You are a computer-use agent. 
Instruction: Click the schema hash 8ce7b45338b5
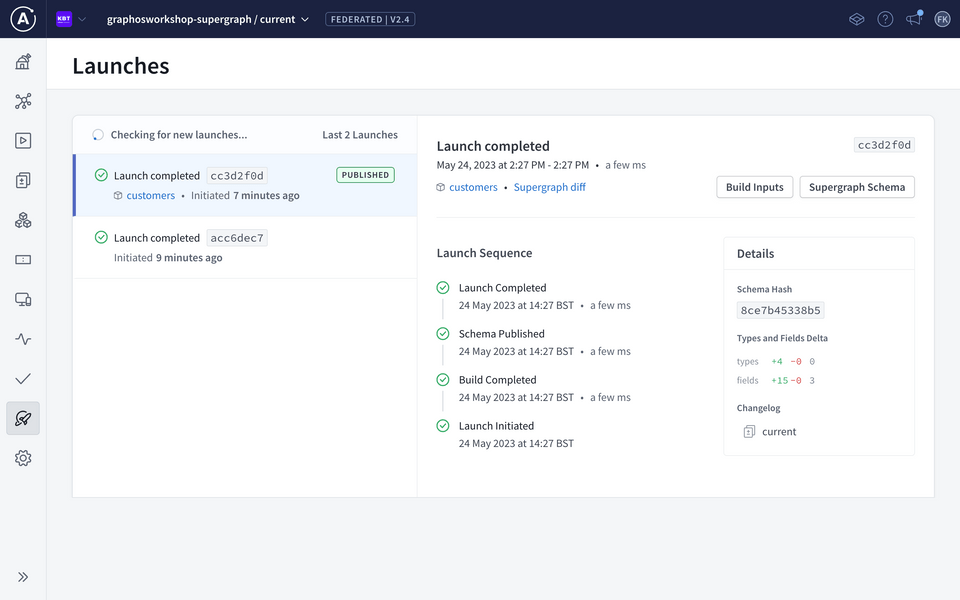coord(780,310)
